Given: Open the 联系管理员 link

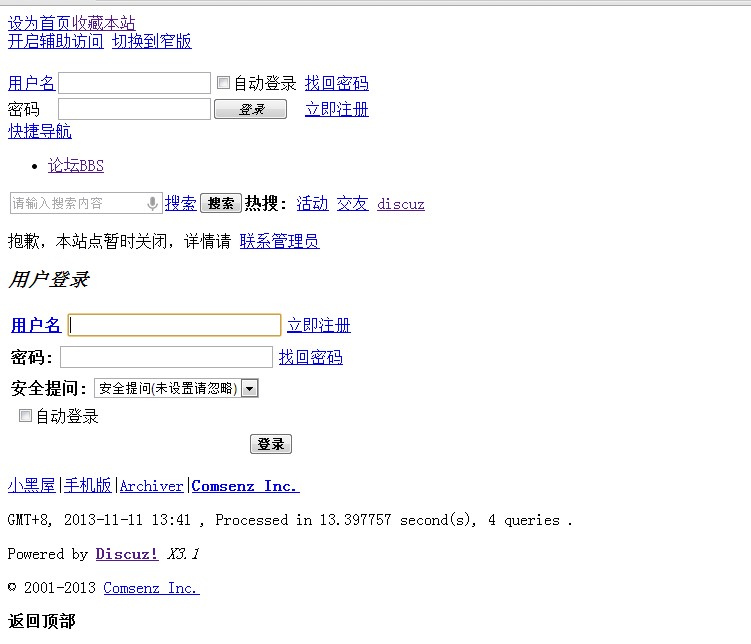Looking at the screenshot, I should pos(279,241).
